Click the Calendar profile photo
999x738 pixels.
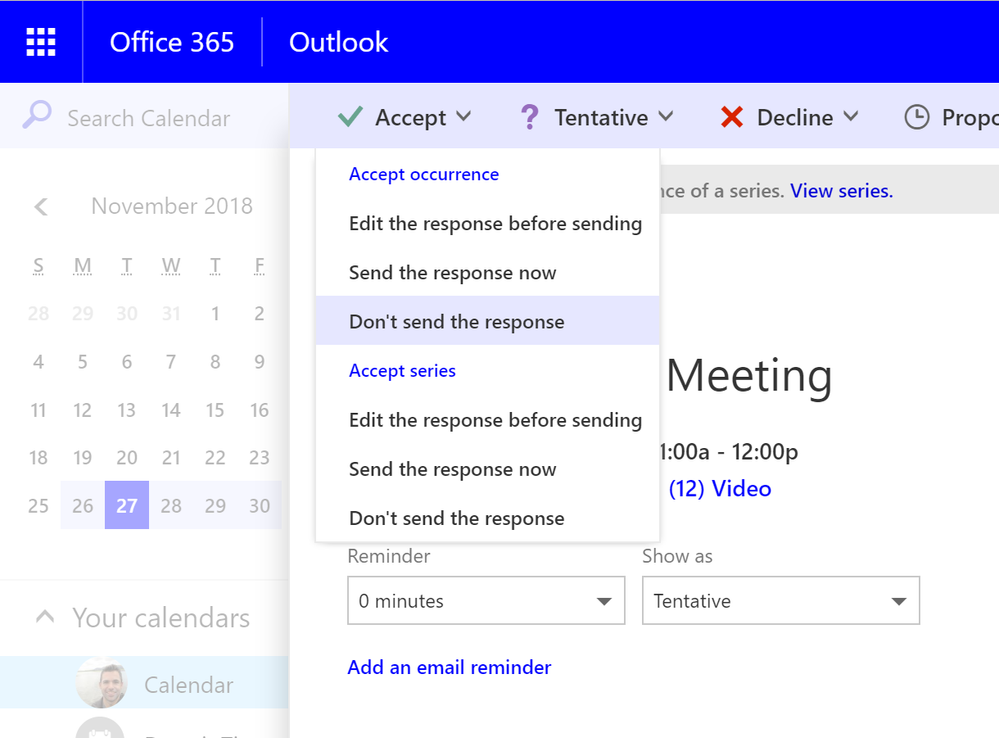(101, 683)
